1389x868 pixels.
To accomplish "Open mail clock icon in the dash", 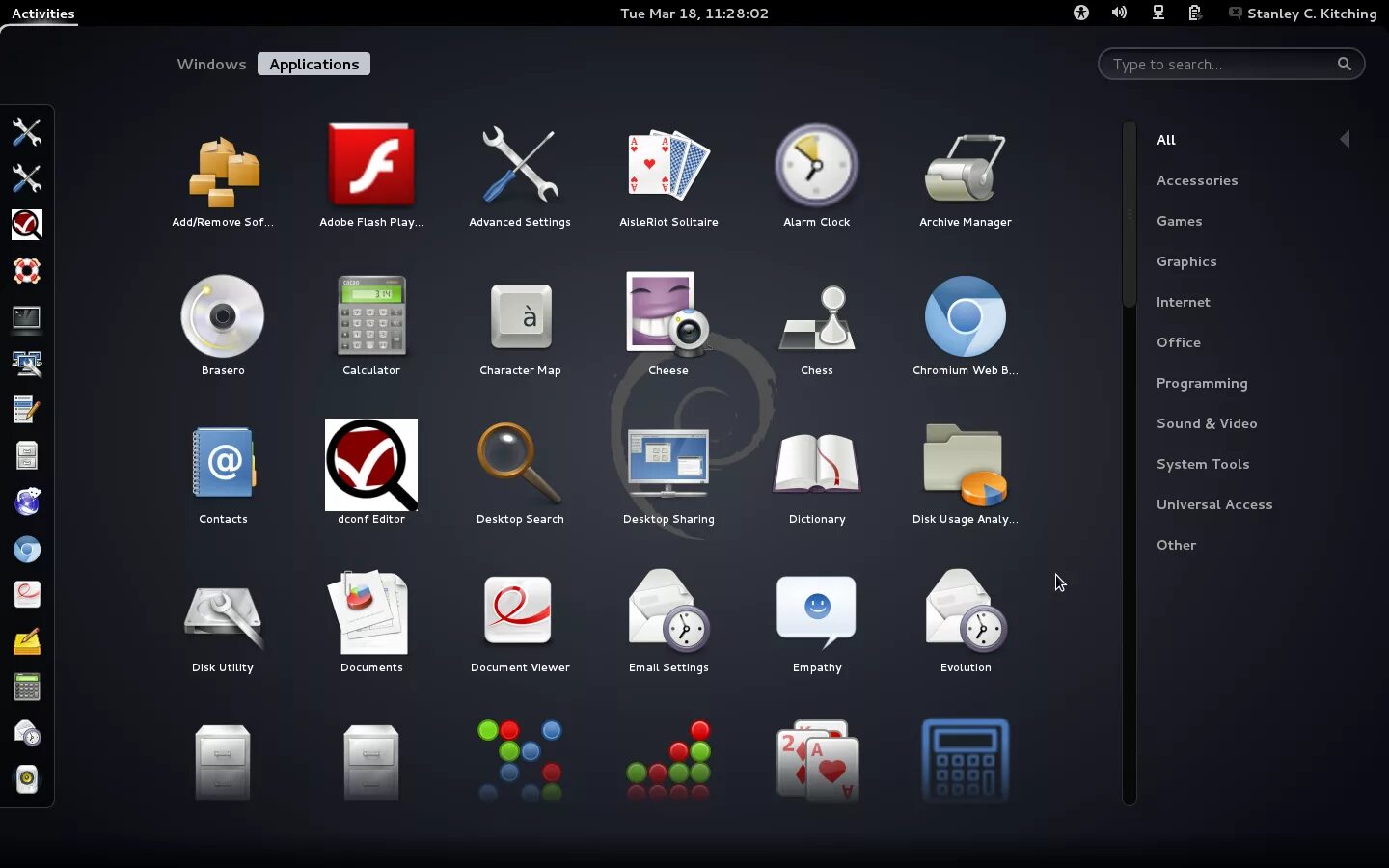I will point(27,733).
